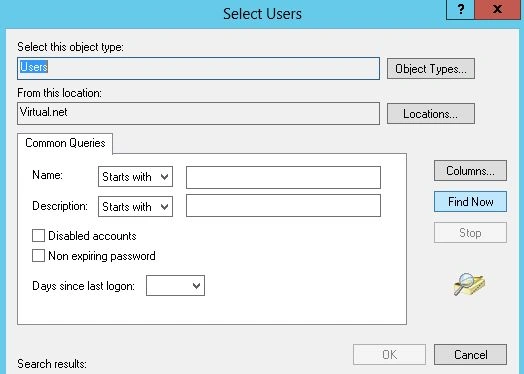Viewport: 524px width, 374px height.
Task: Click the 'Description:' label
Action: click(60, 206)
